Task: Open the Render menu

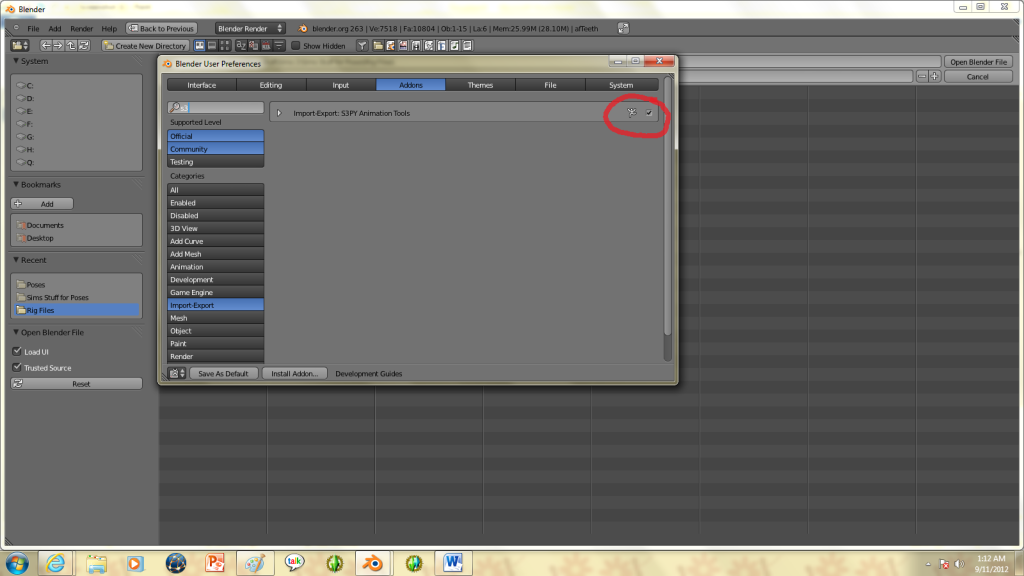Action: (x=82, y=29)
